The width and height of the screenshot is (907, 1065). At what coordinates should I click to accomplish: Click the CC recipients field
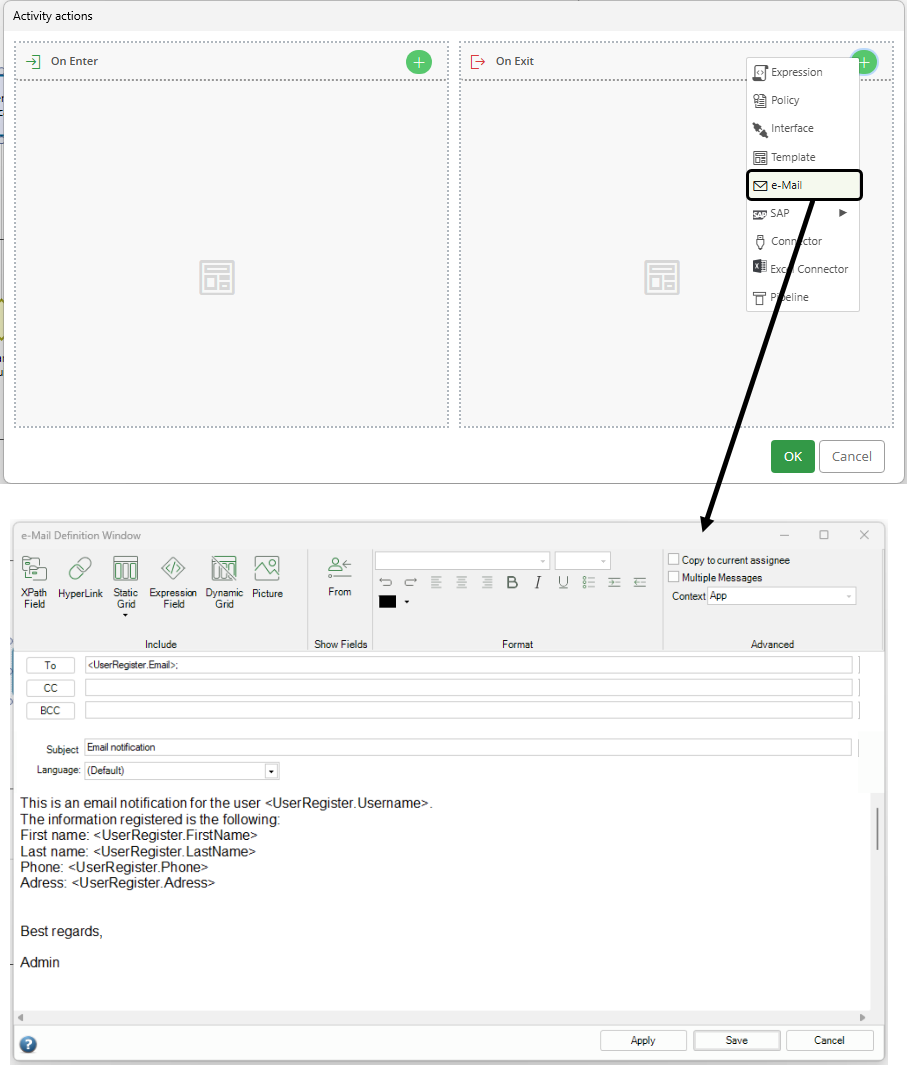pyautogui.click(x=469, y=688)
